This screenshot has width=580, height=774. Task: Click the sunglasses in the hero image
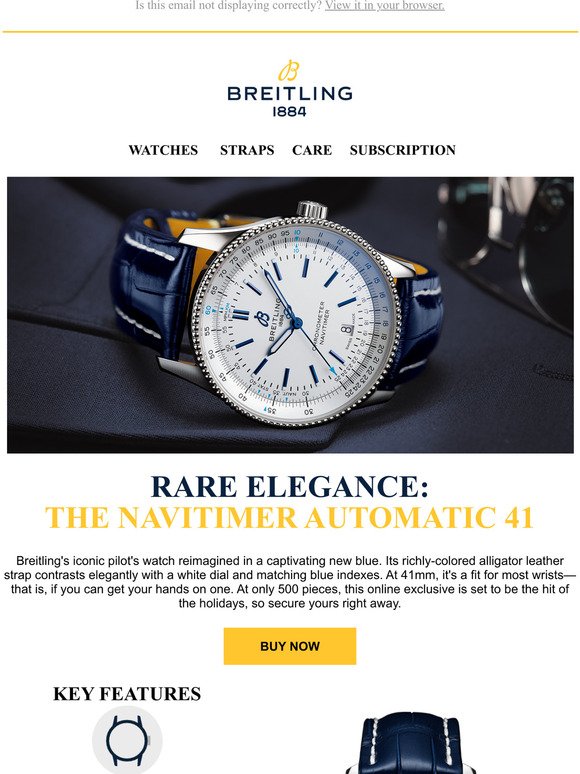(506, 247)
